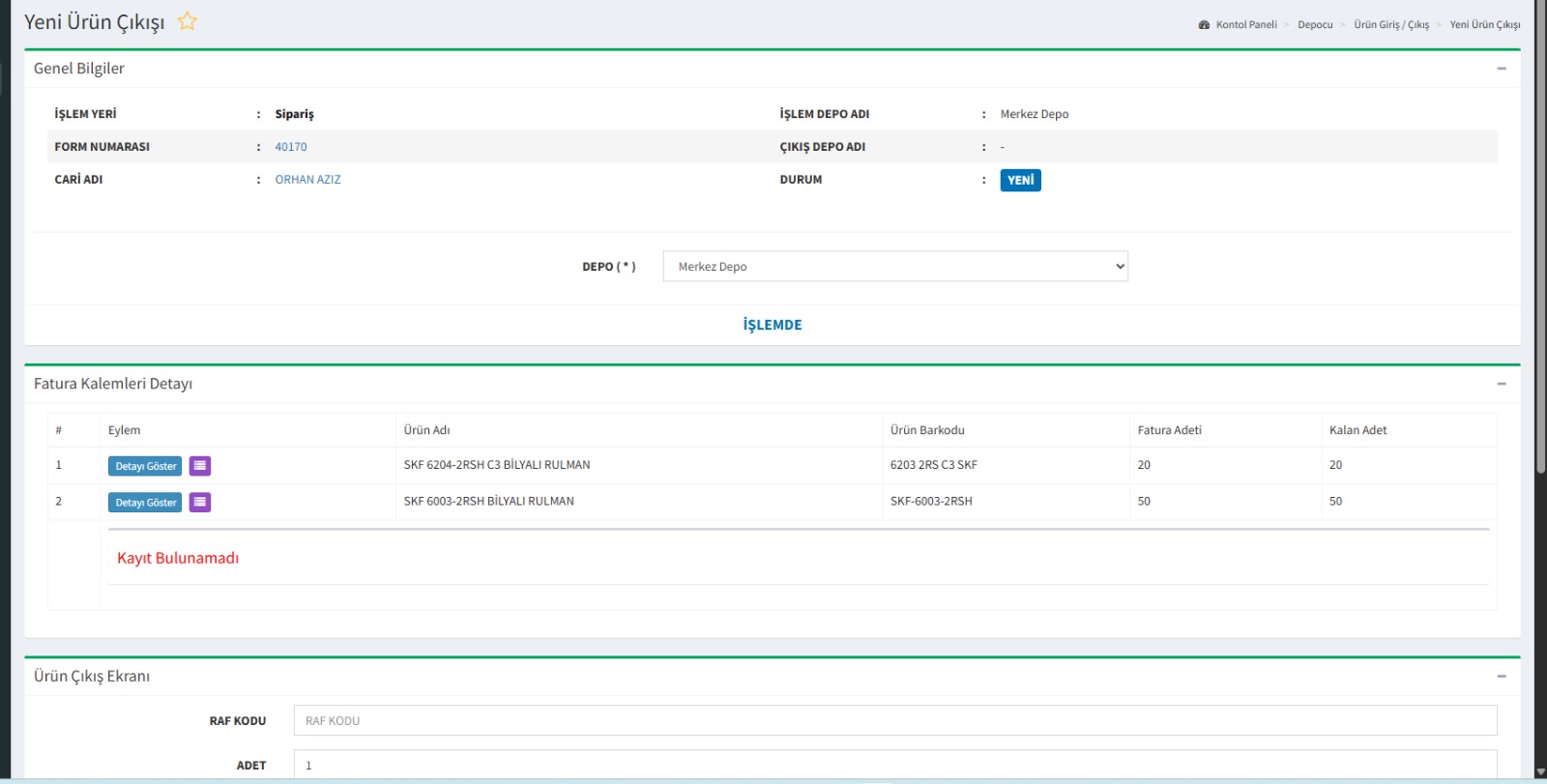Open the DEPO dropdown

point(894,267)
